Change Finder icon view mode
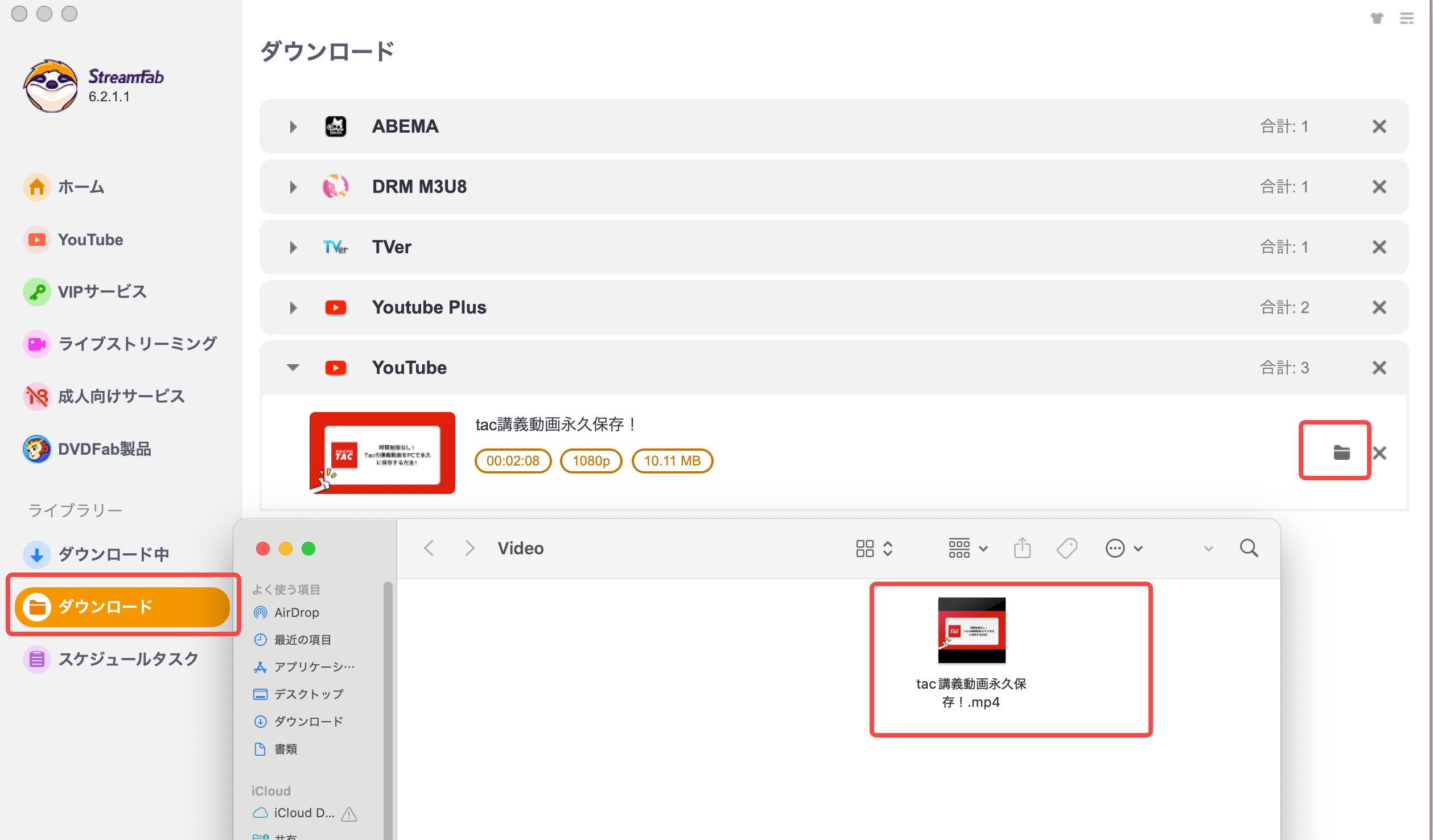 pyautogui.click(x=874, y=549)
